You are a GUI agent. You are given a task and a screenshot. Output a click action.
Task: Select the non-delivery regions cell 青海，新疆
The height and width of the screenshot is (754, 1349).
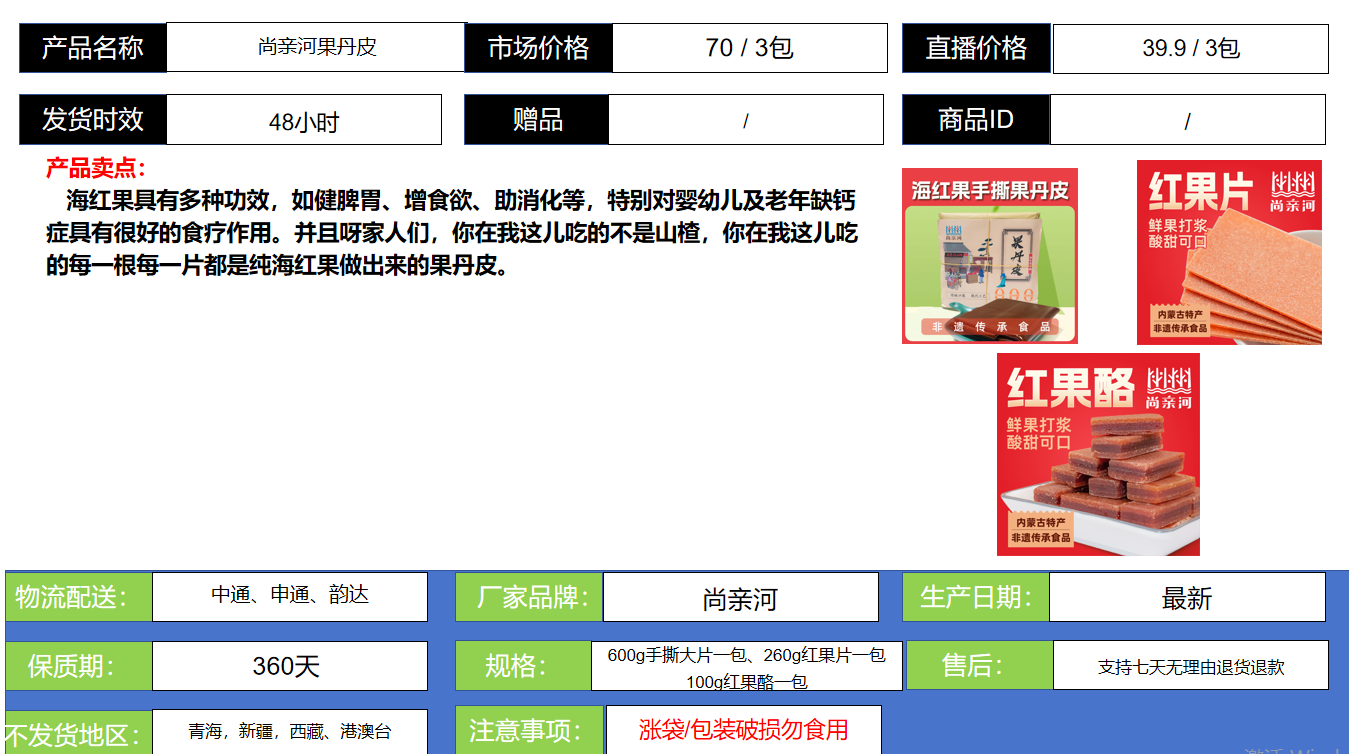click(x=289, y=731)
